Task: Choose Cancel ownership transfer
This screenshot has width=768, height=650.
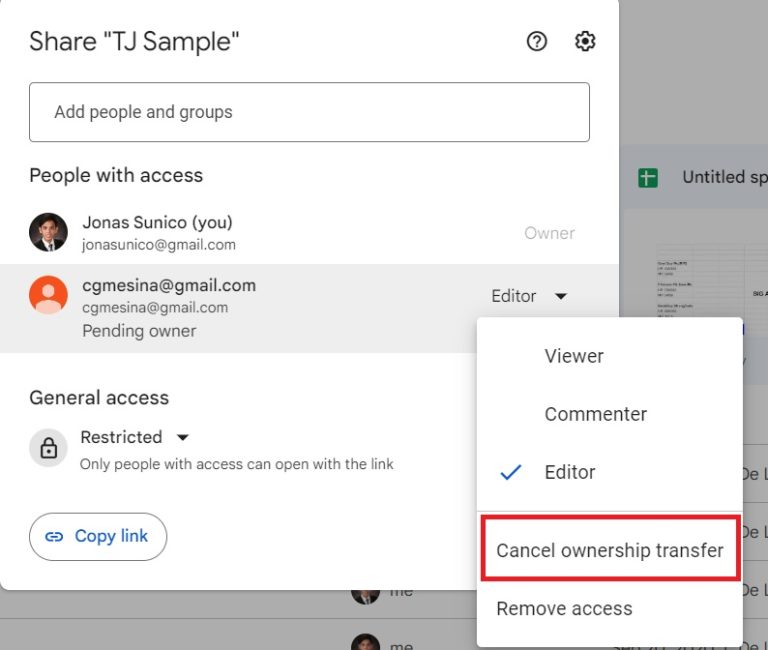Action: 610,550
